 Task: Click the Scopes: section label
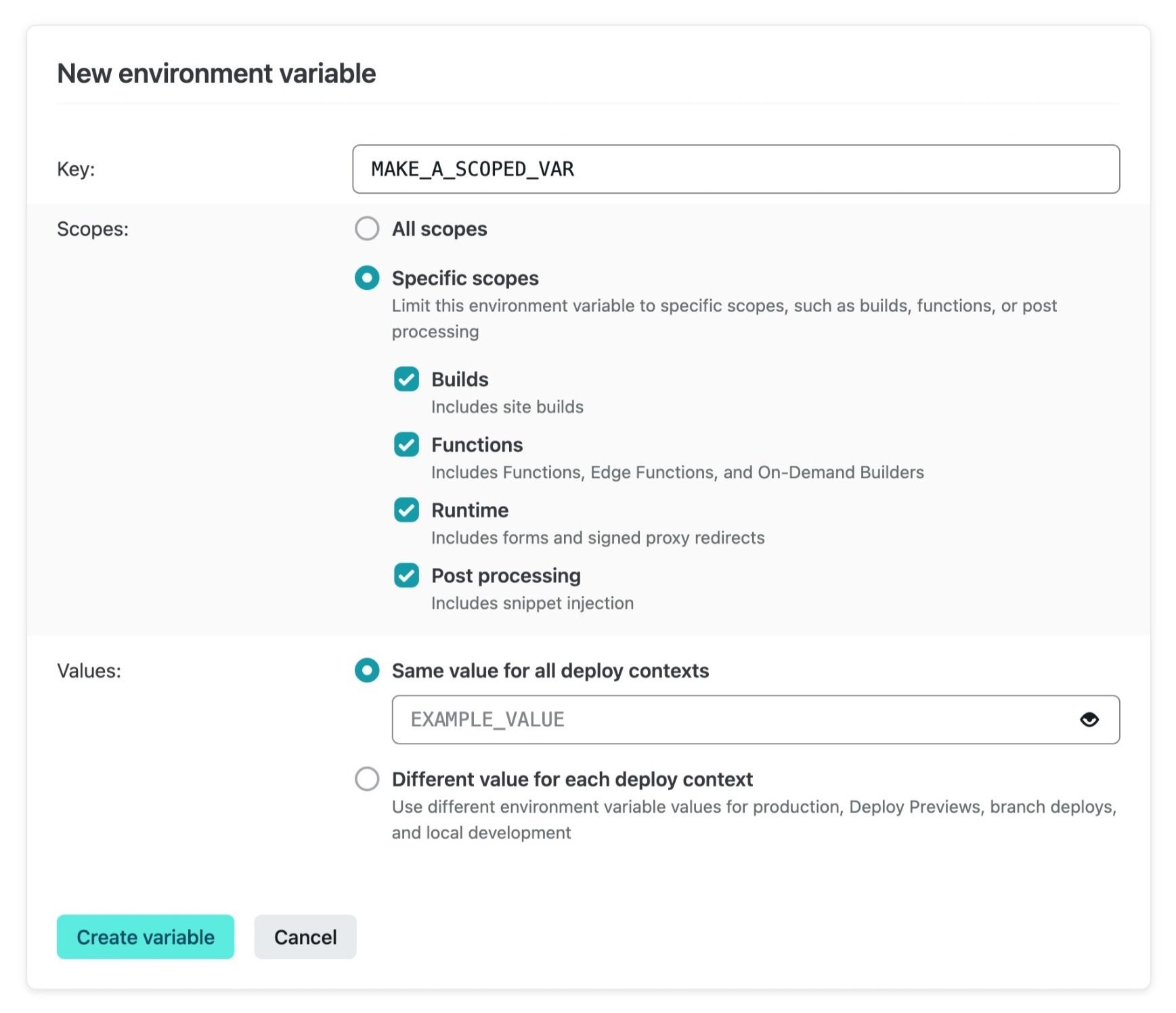pos(93,229)
